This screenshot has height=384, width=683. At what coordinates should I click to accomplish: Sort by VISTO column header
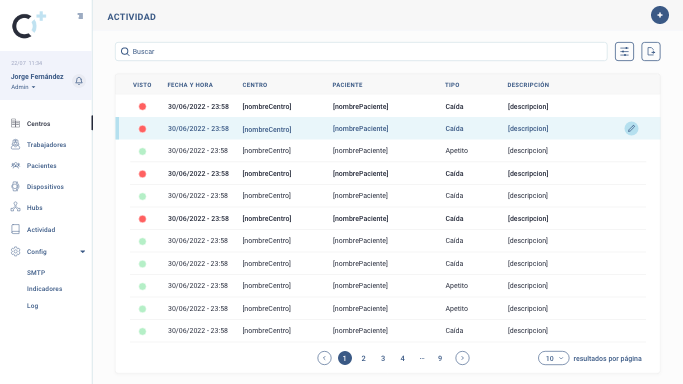point(142,85)
